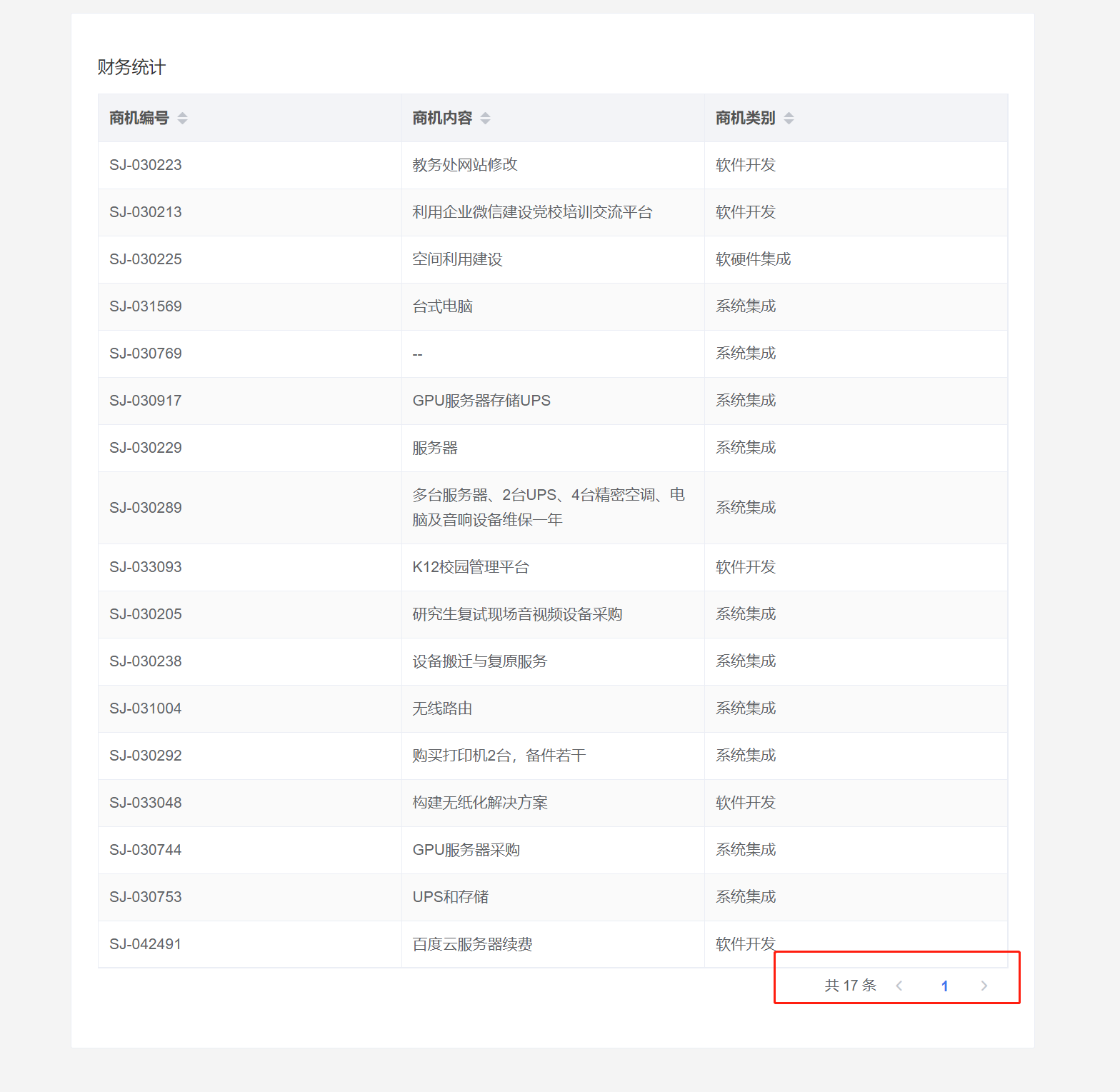Screen dimensions: 1120x1092
Task: Click 无线路由 content cell
Action: pyautogui.click(x=553, y=708)
